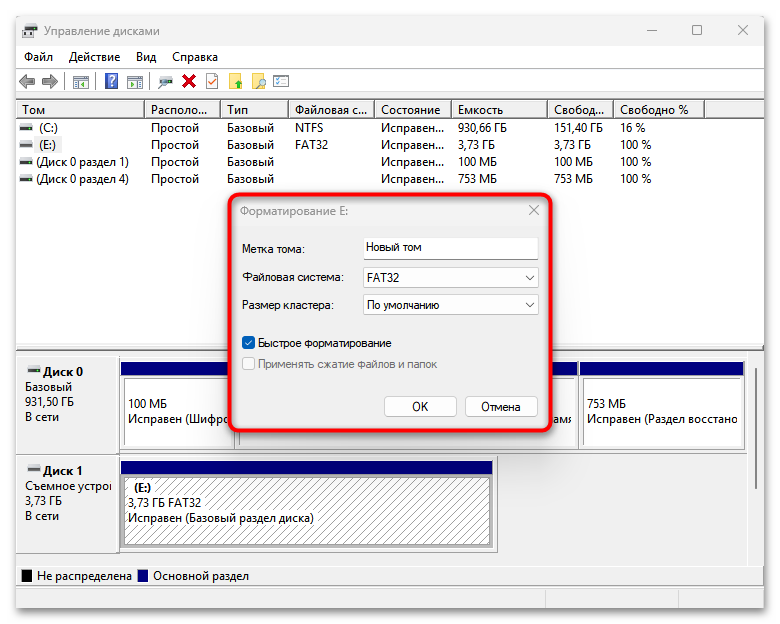Image resolution: width=780 pixels, height=624 pixels.
Task: Click the Отмена button
Action: pos(501,407)
